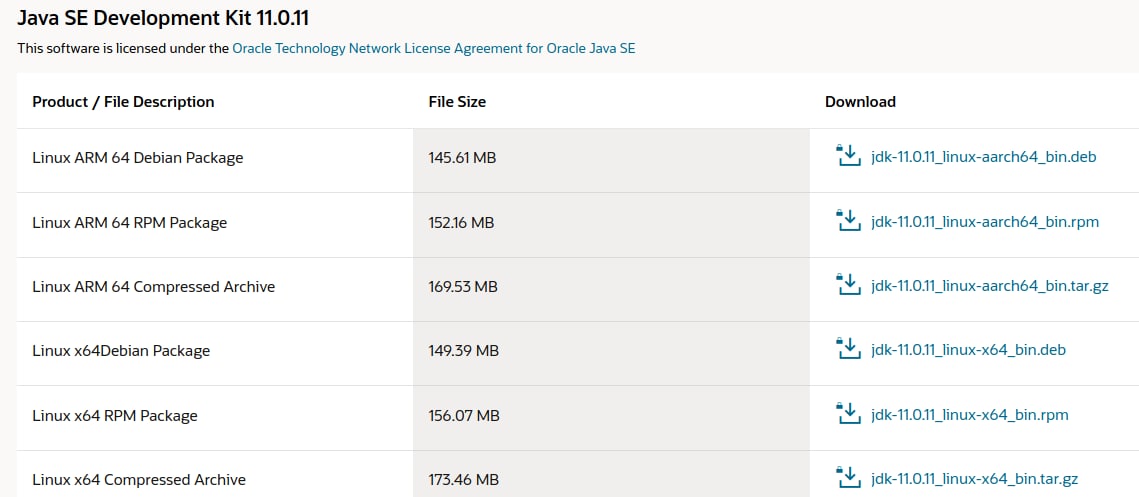Screen dimensions: 1139x497
Task: Get jdk-11.0.11_linux-x64_bin.rpm via its text link
Action: coord(969,415)
